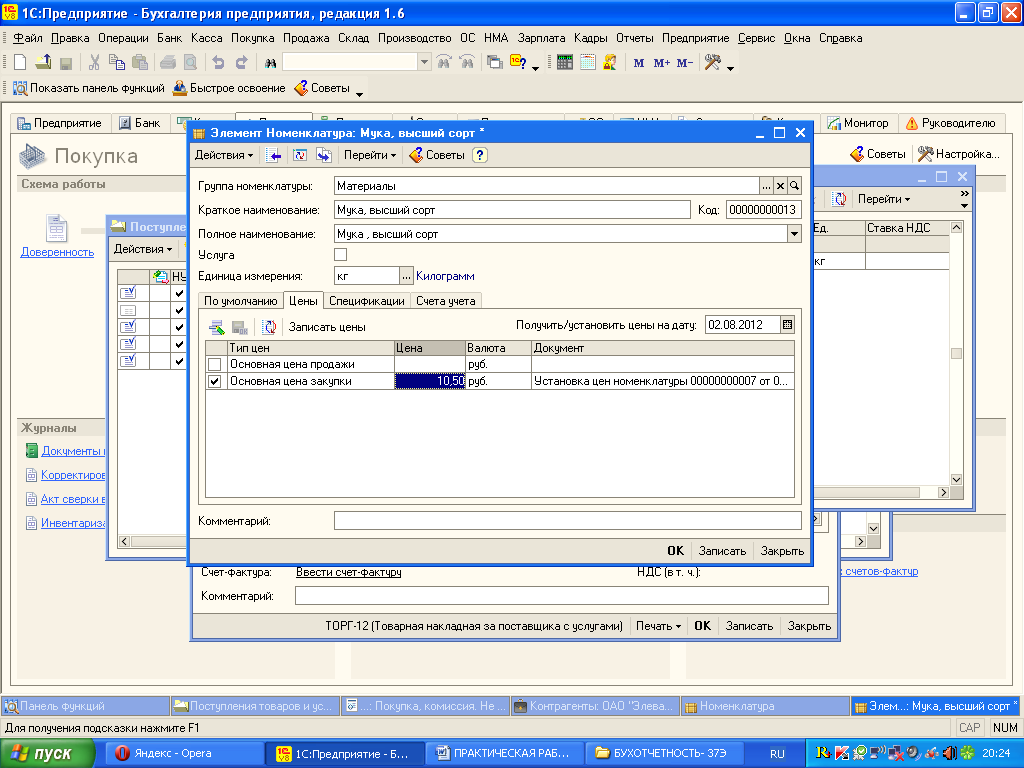This screenshot has width=1024, height=768.
Task: Open the Печать dropdown in document window
Action: (x=658, y=626)
